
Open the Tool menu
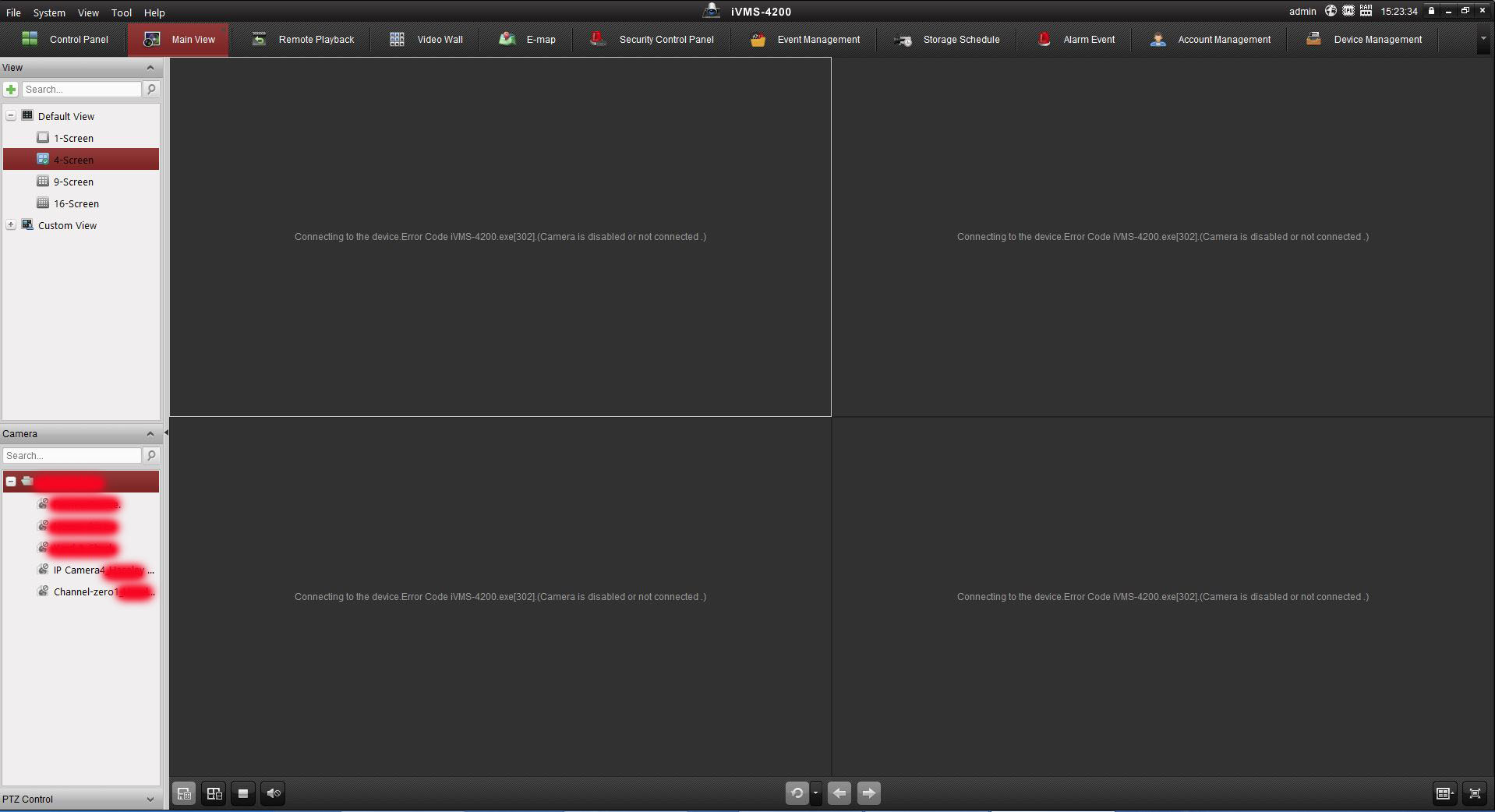pos(121,12)
